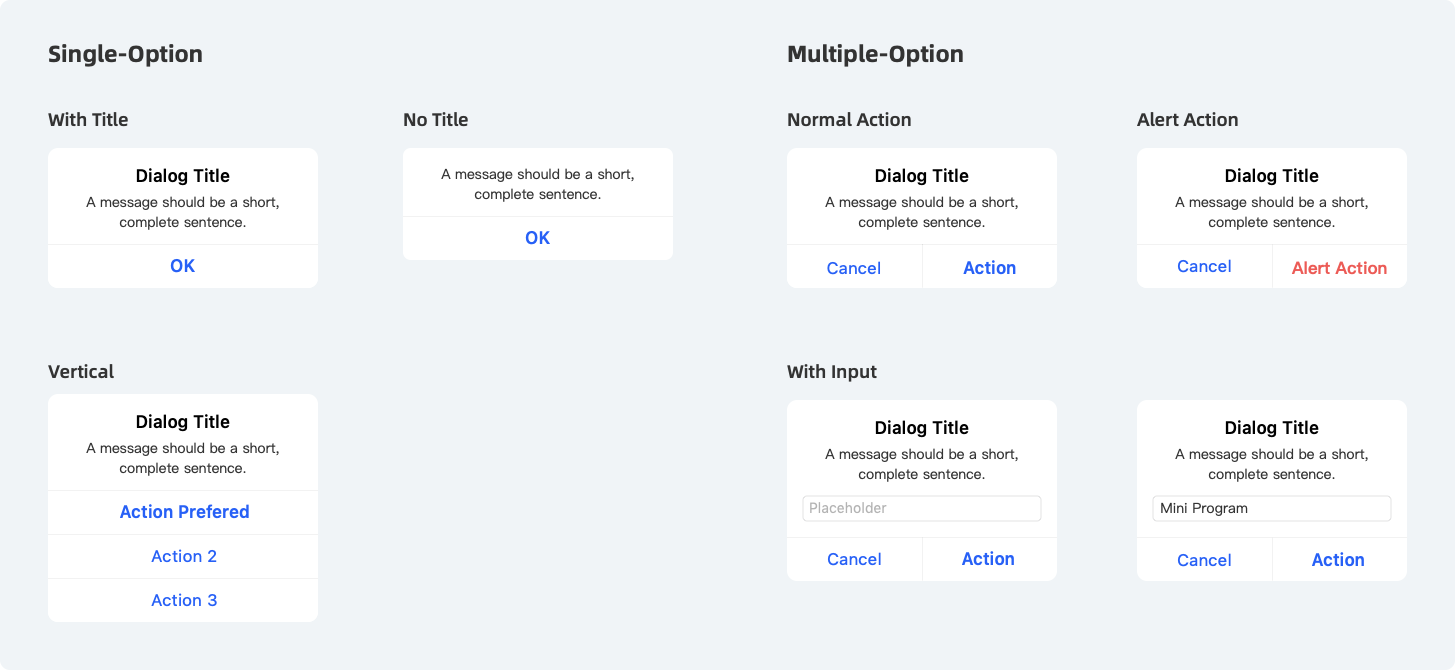The height and width of the screenshot is (670, 1455).
Task: Click OK in the No Title dialog
Action: coord(538,238)
